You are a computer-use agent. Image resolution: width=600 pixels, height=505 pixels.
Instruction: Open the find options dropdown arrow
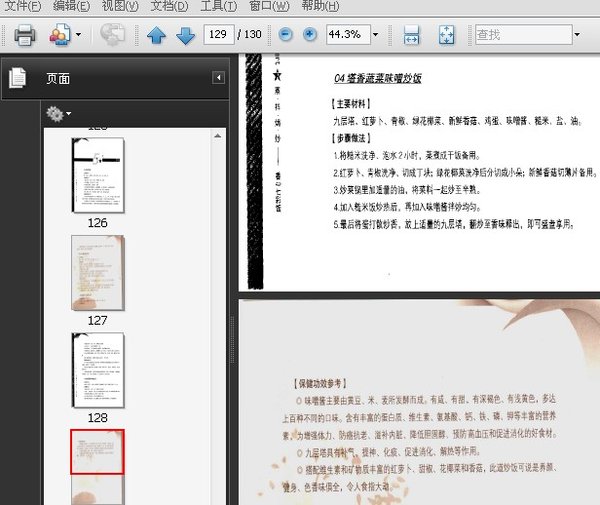pyautogui.click(x=577, y=34)
